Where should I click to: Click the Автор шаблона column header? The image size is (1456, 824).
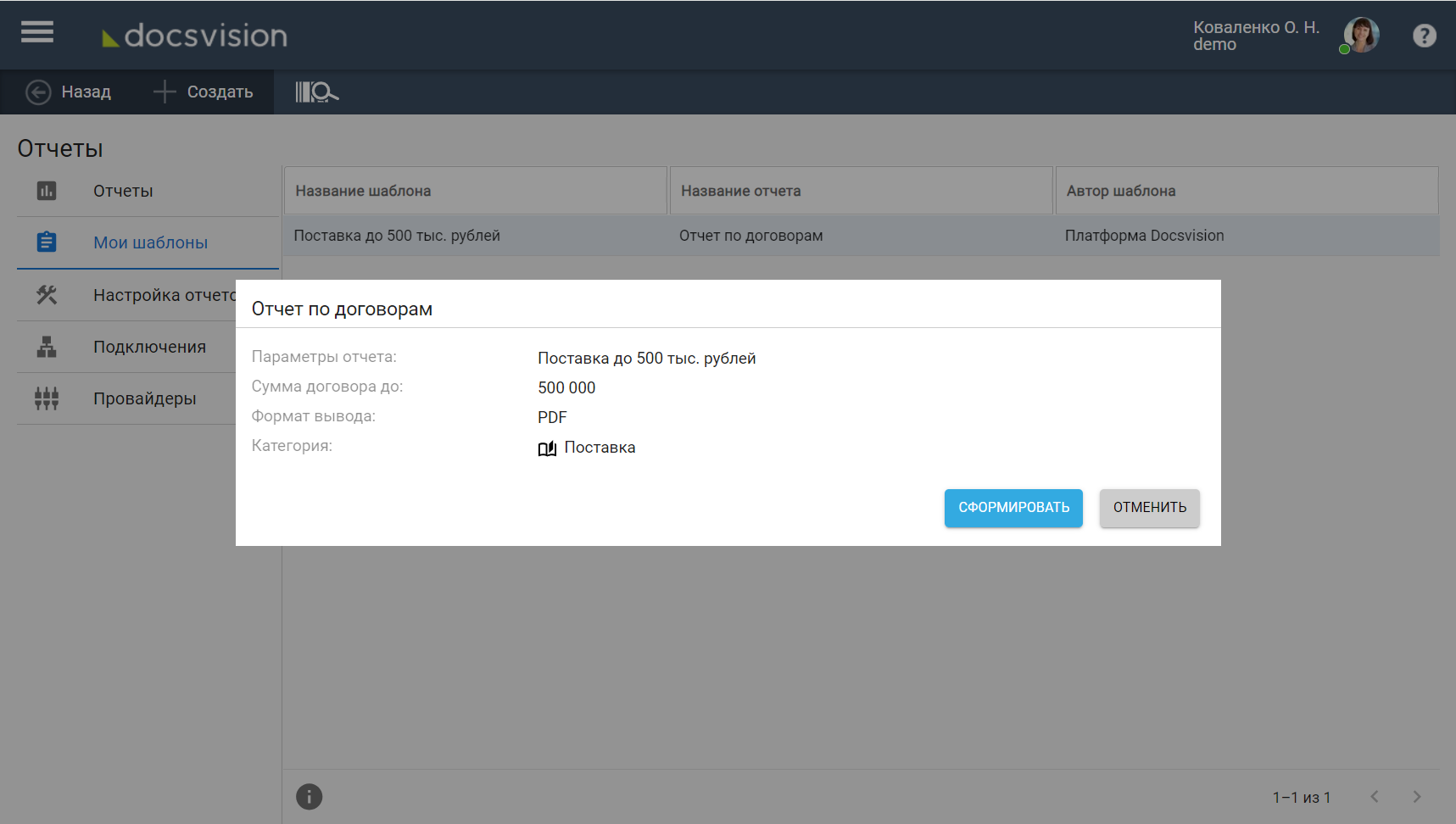pos(1120,191)
